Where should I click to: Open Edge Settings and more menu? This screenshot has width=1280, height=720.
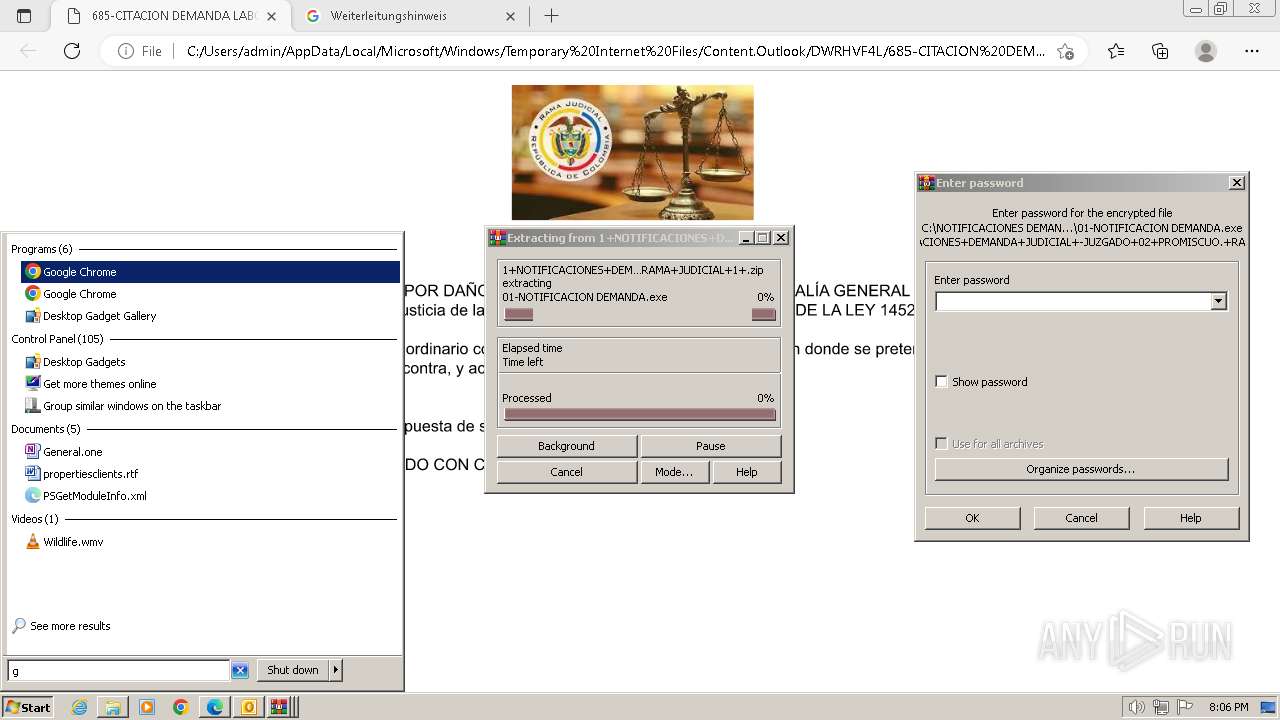tap(1252, 51)
